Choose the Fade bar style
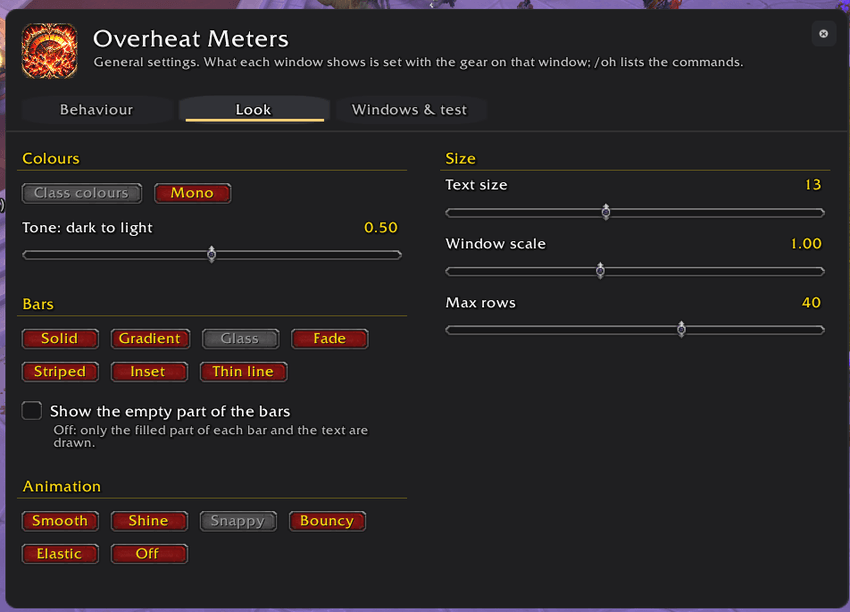Screen dimensions: 850x612 pos(330,339)
